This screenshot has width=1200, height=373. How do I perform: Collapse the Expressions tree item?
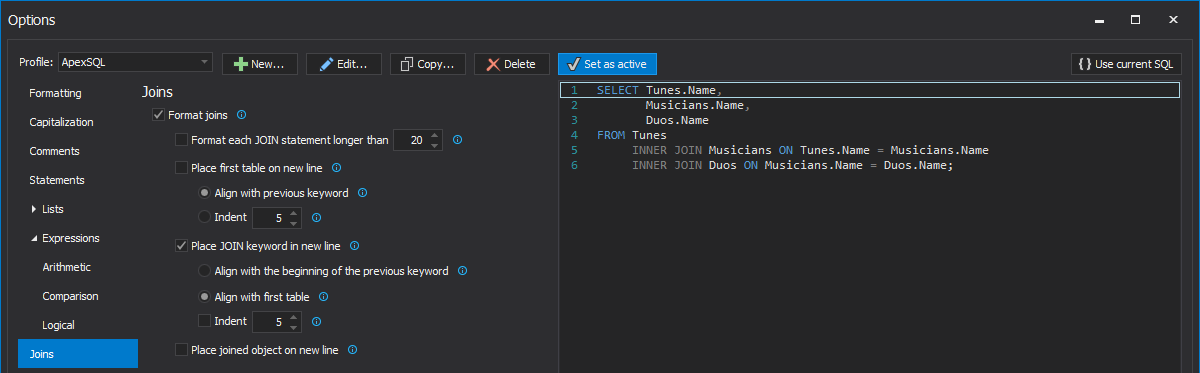[34, 238]
